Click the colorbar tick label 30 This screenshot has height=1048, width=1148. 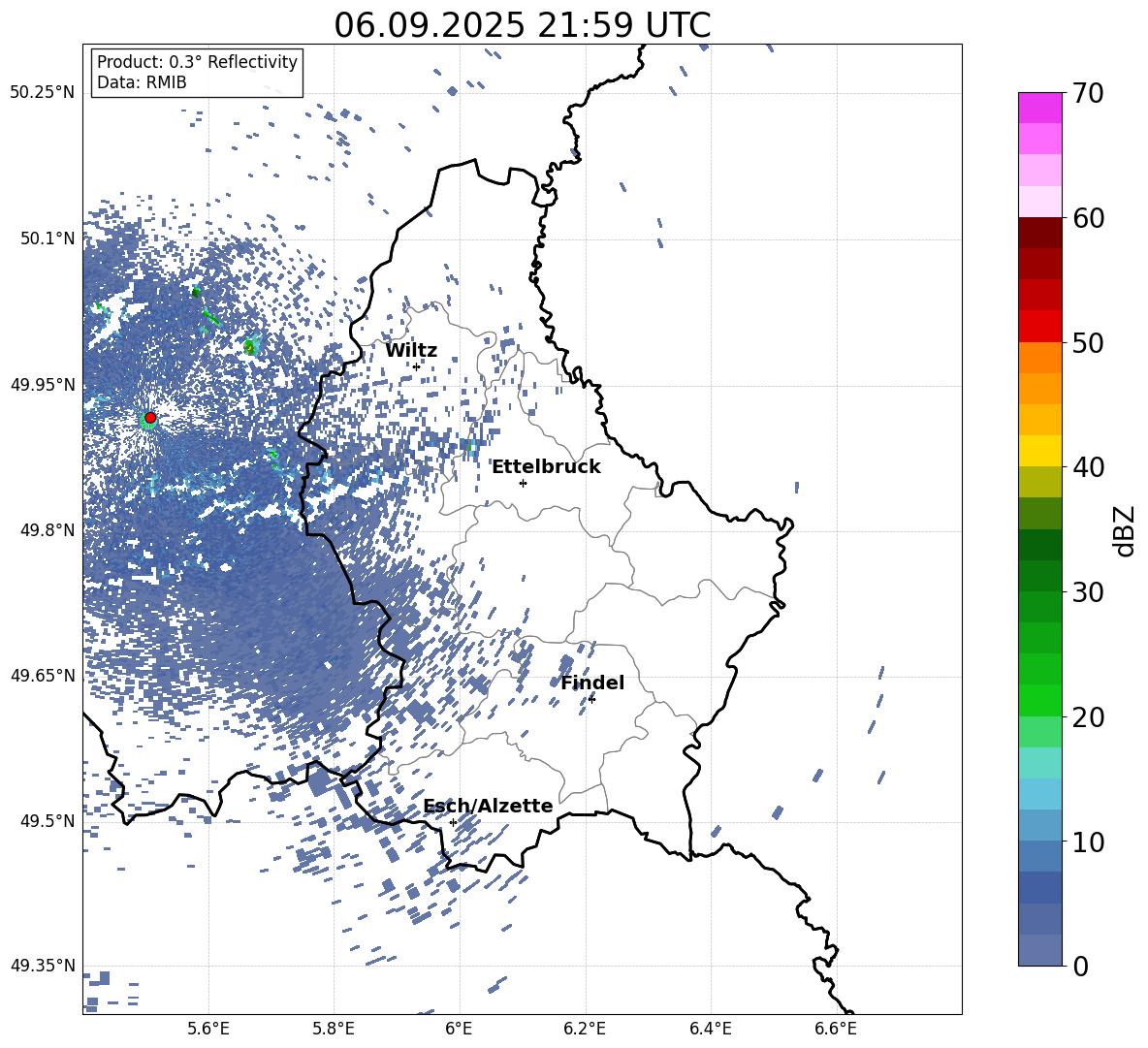point(1087,592)
